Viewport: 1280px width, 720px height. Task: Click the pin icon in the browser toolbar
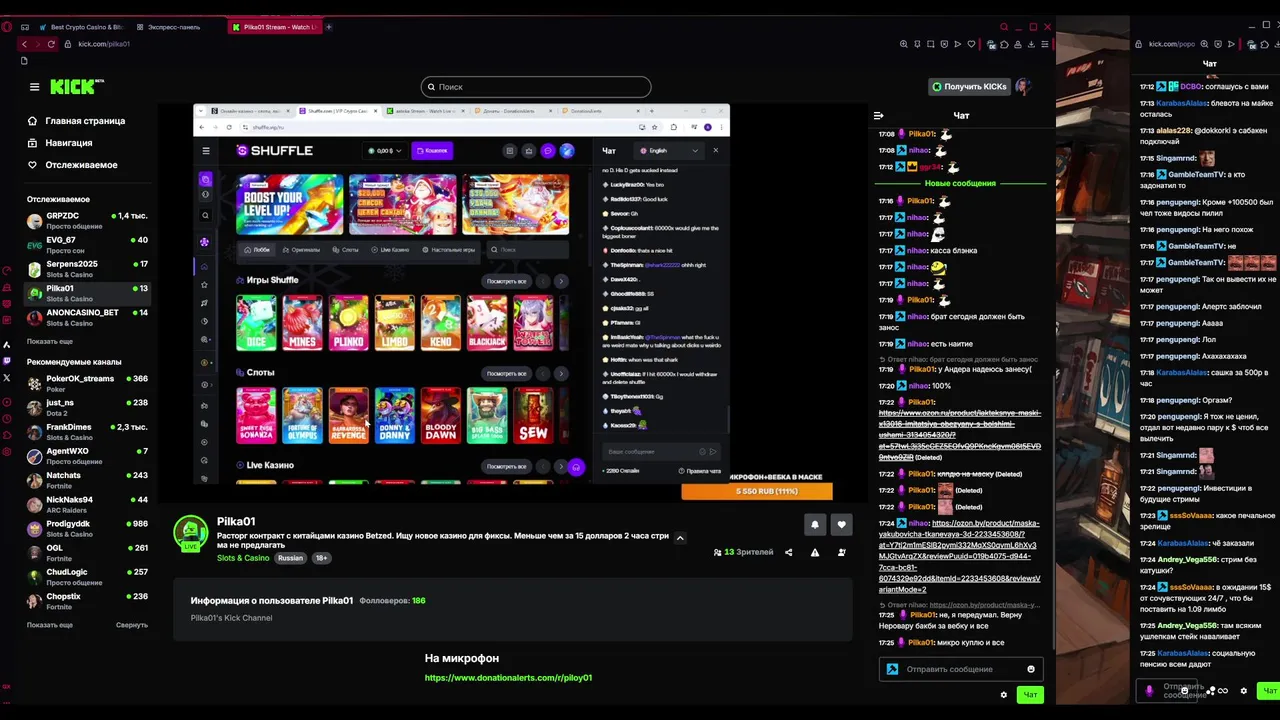(918, 44)
